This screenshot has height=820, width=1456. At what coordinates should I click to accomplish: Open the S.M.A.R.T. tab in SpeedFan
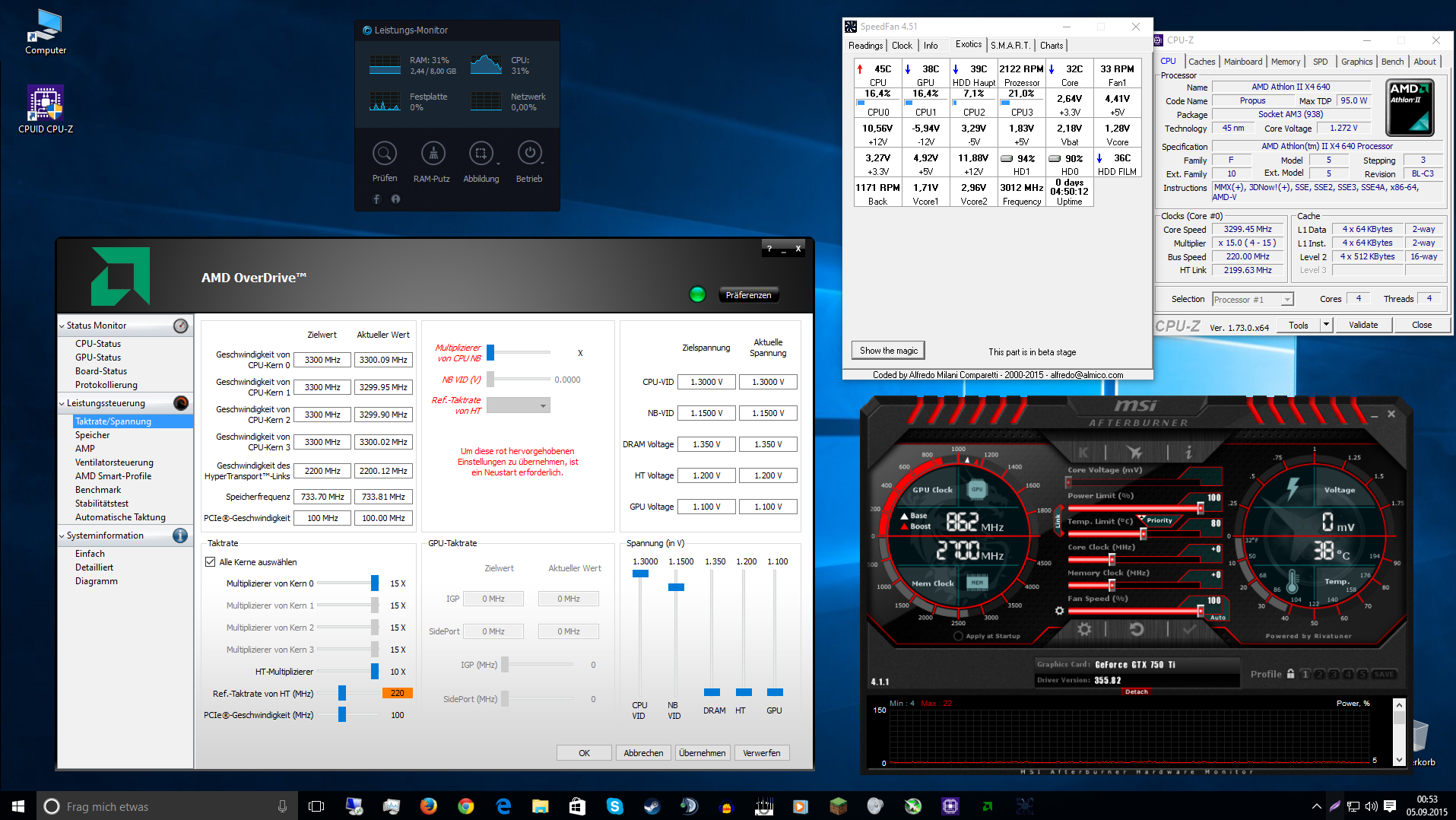[1010, 46]
